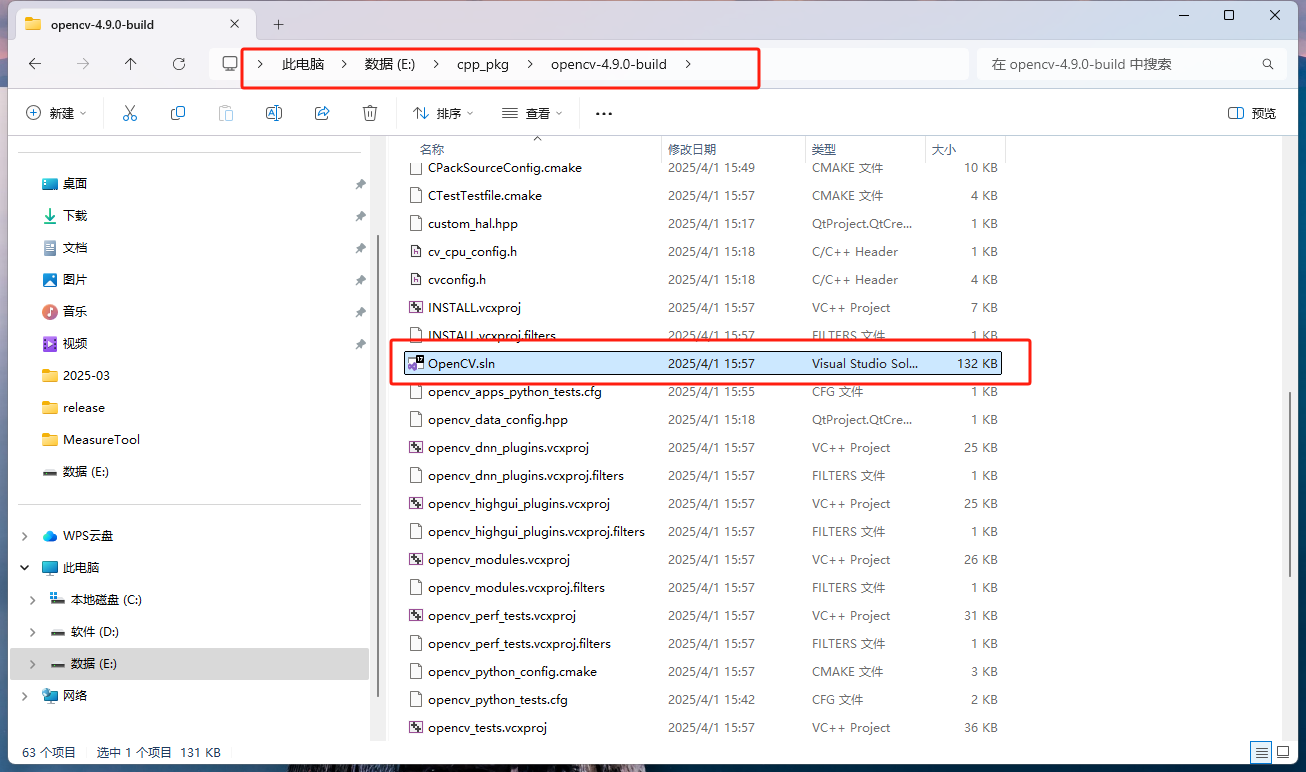Share the selected file with Share icon
This screenshot has width=1306, height=772.
pos(322,112)
